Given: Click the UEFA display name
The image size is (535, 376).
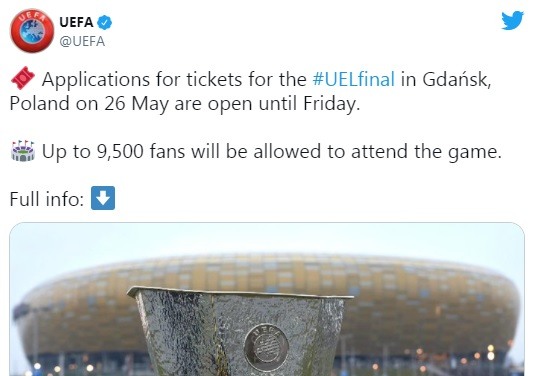Looking at the screenshot, I should (x=76, y=23).
